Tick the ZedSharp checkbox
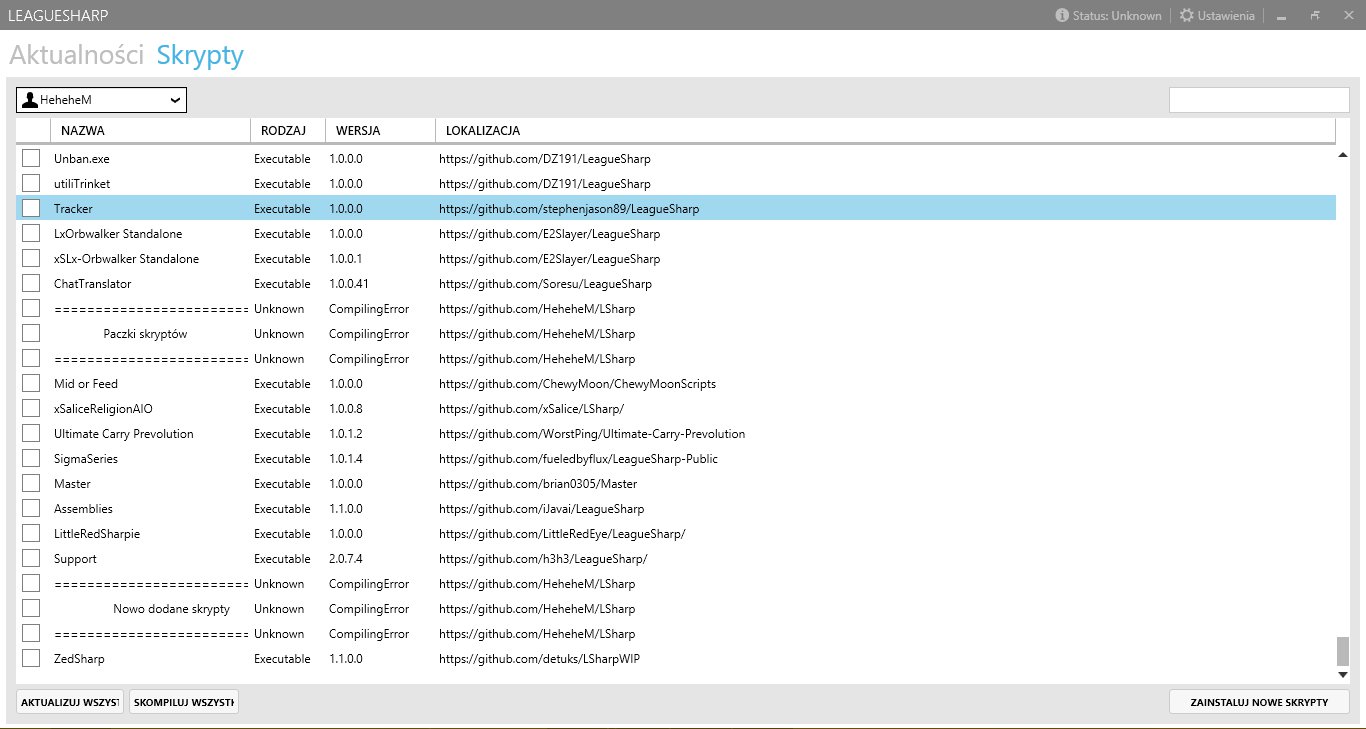The width and height of the screenshot is (1366, 729). pyautogui.click(x=31, y=658)
